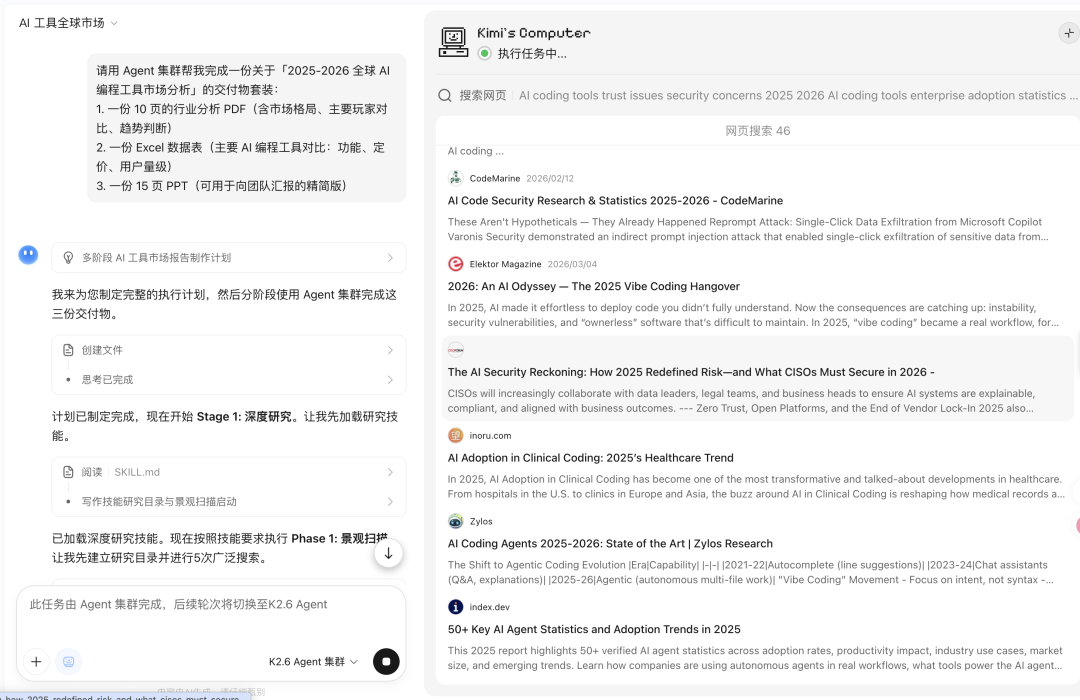Click the index.dev source name
This screenshot has height=700, width=1080.
pos(490,607)
